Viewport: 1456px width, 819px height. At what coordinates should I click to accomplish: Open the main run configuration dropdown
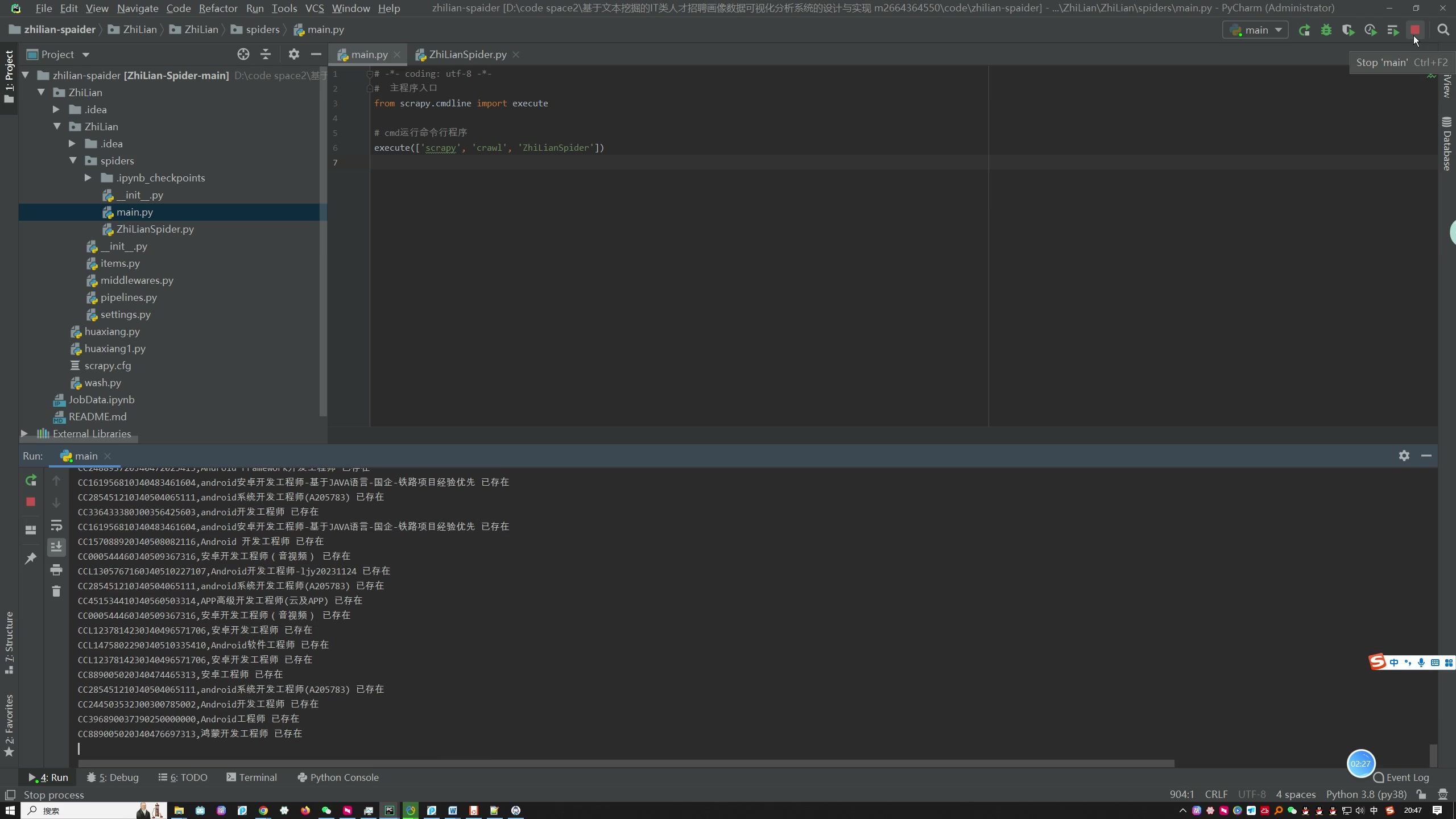1256,30
